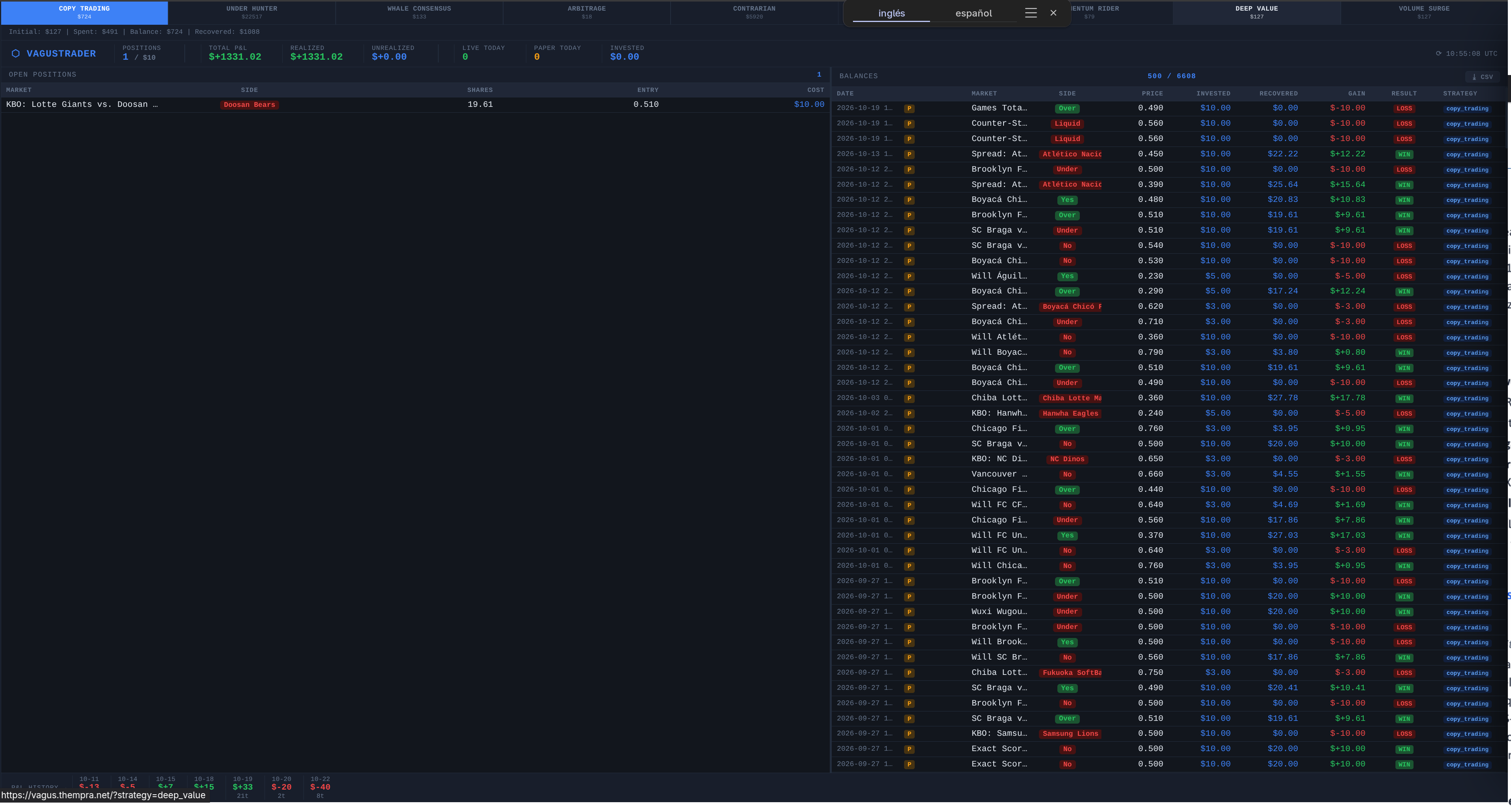1511x812 pixels.
Task: Open the Under Hunter strategy tab
Action: 252,12
